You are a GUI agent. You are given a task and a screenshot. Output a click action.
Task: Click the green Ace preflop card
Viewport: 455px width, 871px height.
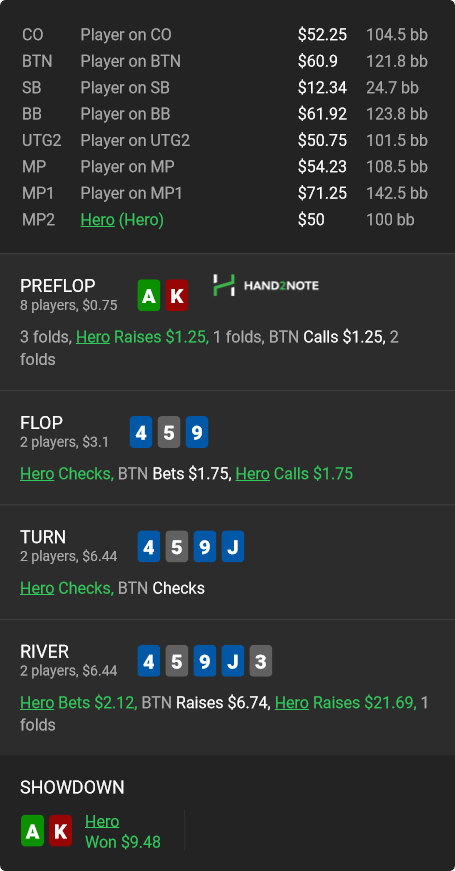[x=149, y=296]
